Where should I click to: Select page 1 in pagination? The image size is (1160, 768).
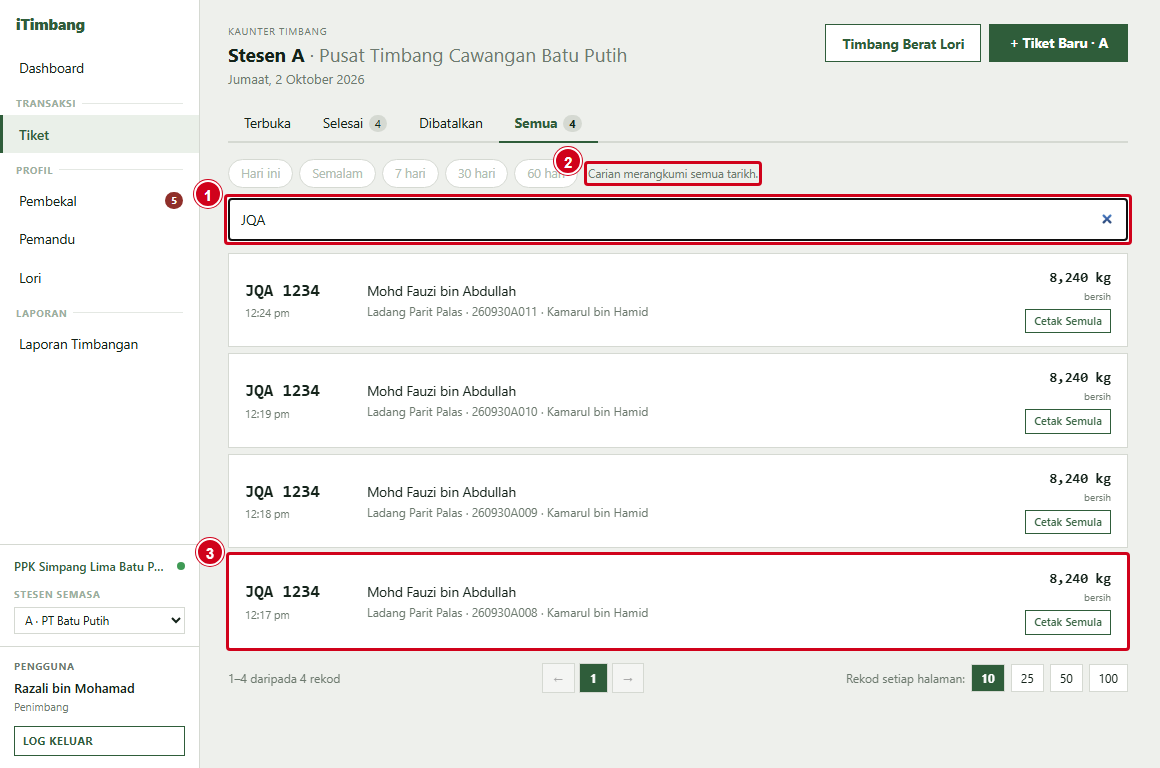click(x=593, y=678)
